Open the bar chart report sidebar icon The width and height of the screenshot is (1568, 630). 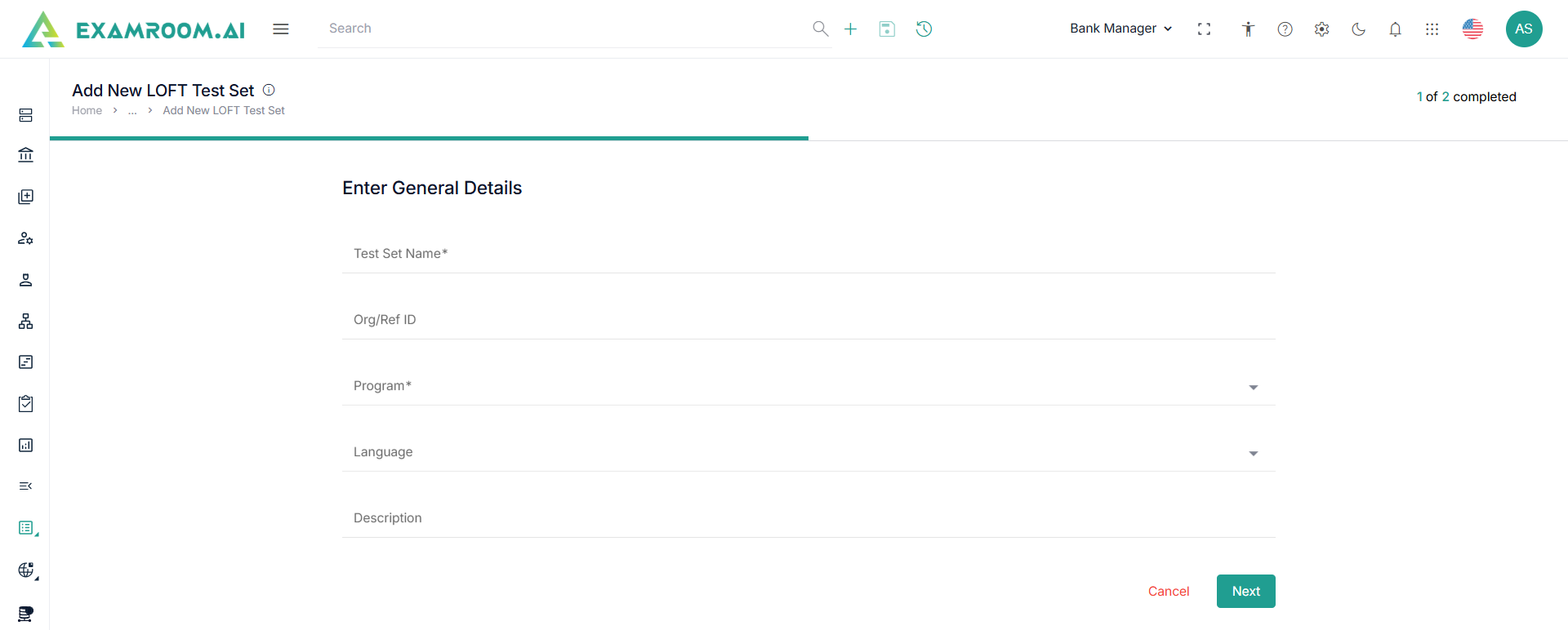(26, 445)
